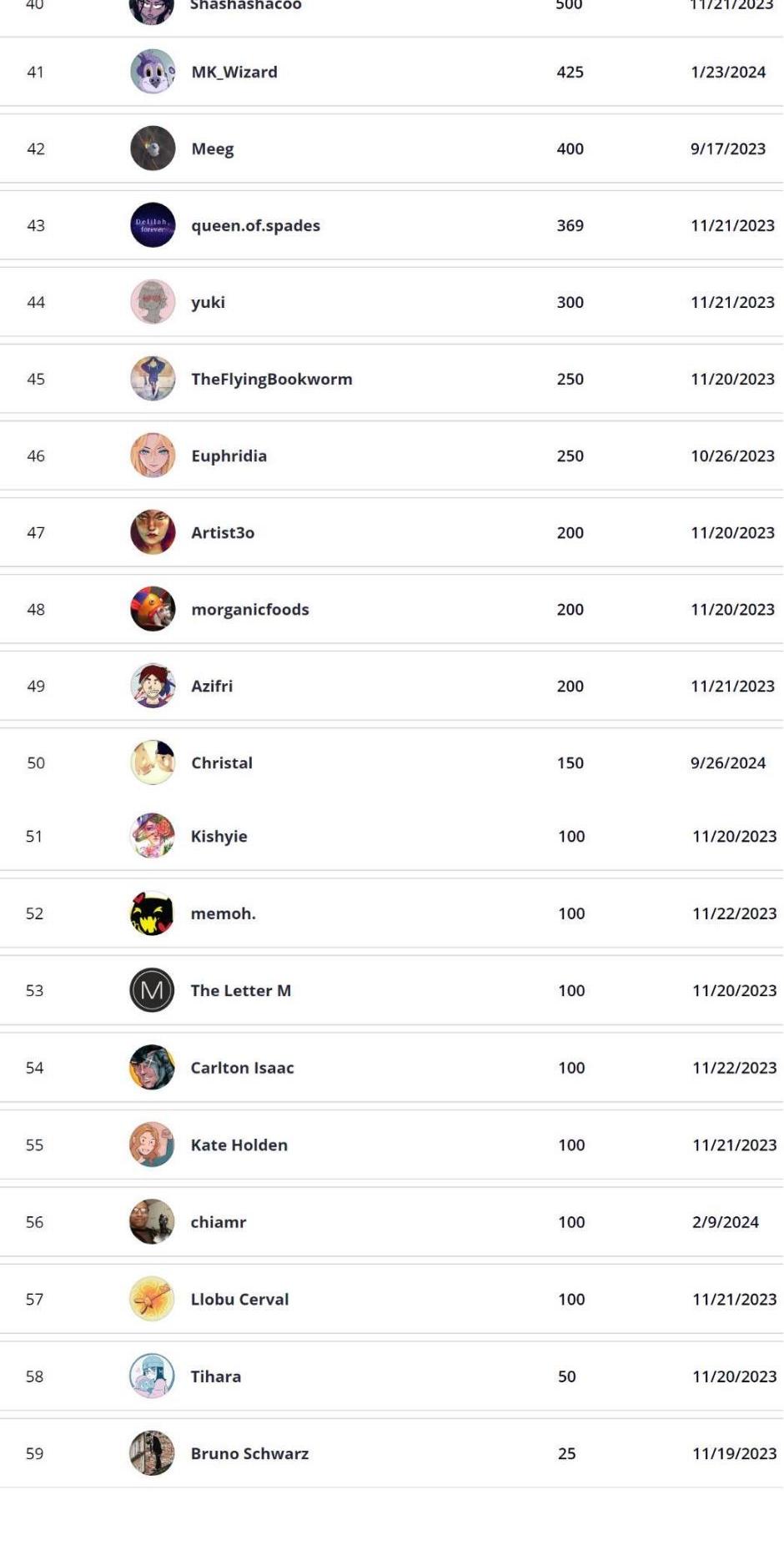Image resolution: width=784 pixels, height=1560 pixels.
Task: Open Christal's profile name link
Action: coord(222,762)
